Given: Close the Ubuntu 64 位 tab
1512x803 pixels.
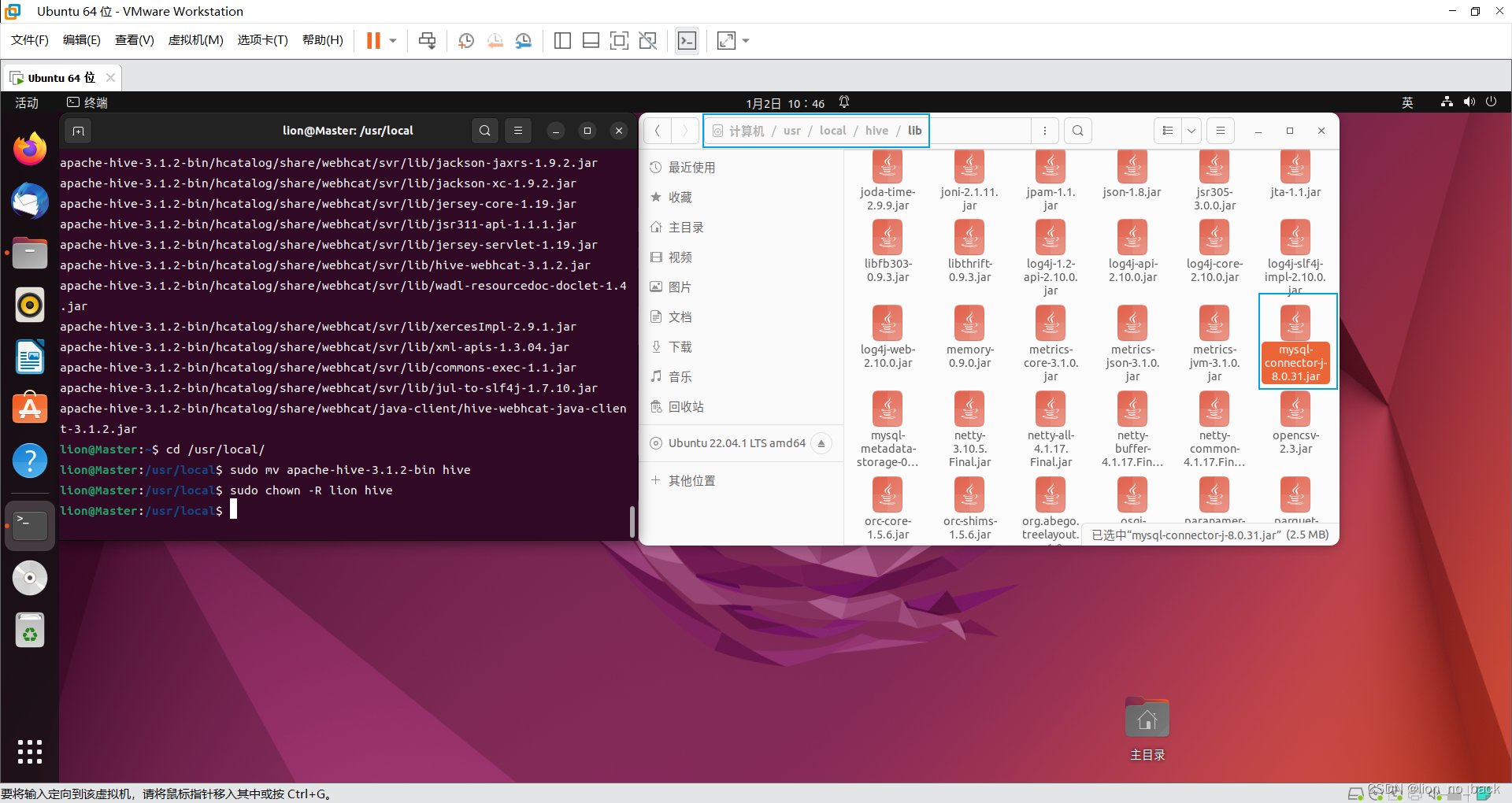Looking at the screenshot, I should [110, 77].
